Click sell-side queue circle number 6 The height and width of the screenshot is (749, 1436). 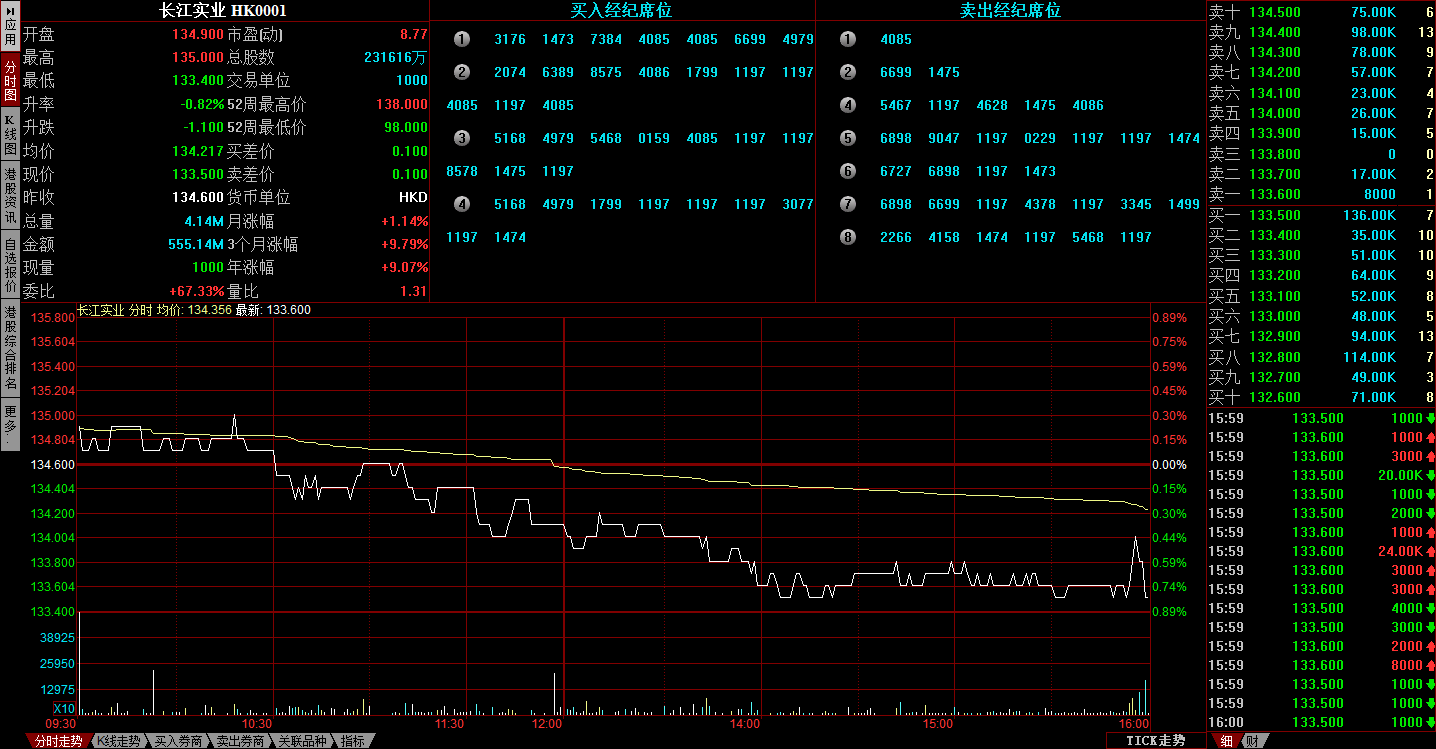click(848, 171)
